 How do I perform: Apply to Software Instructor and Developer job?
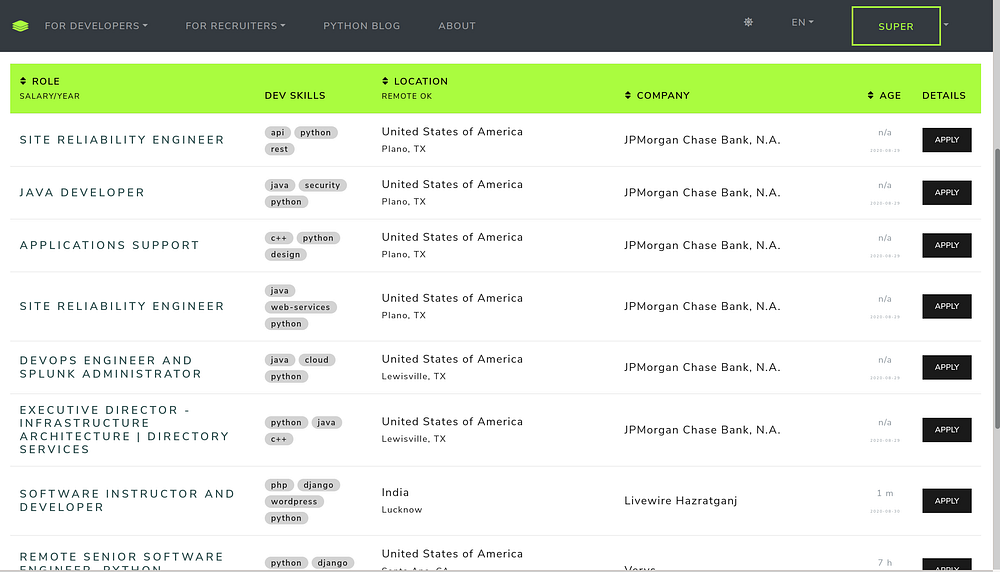947,501
